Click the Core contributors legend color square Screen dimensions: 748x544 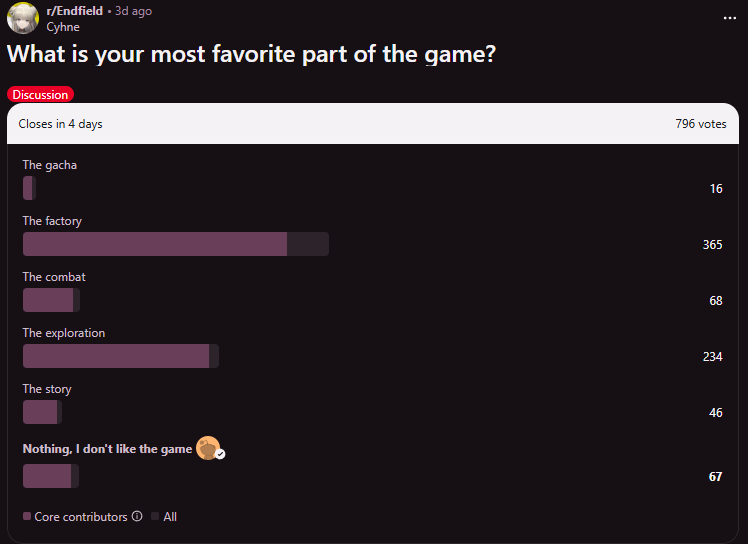coord(27,517)
